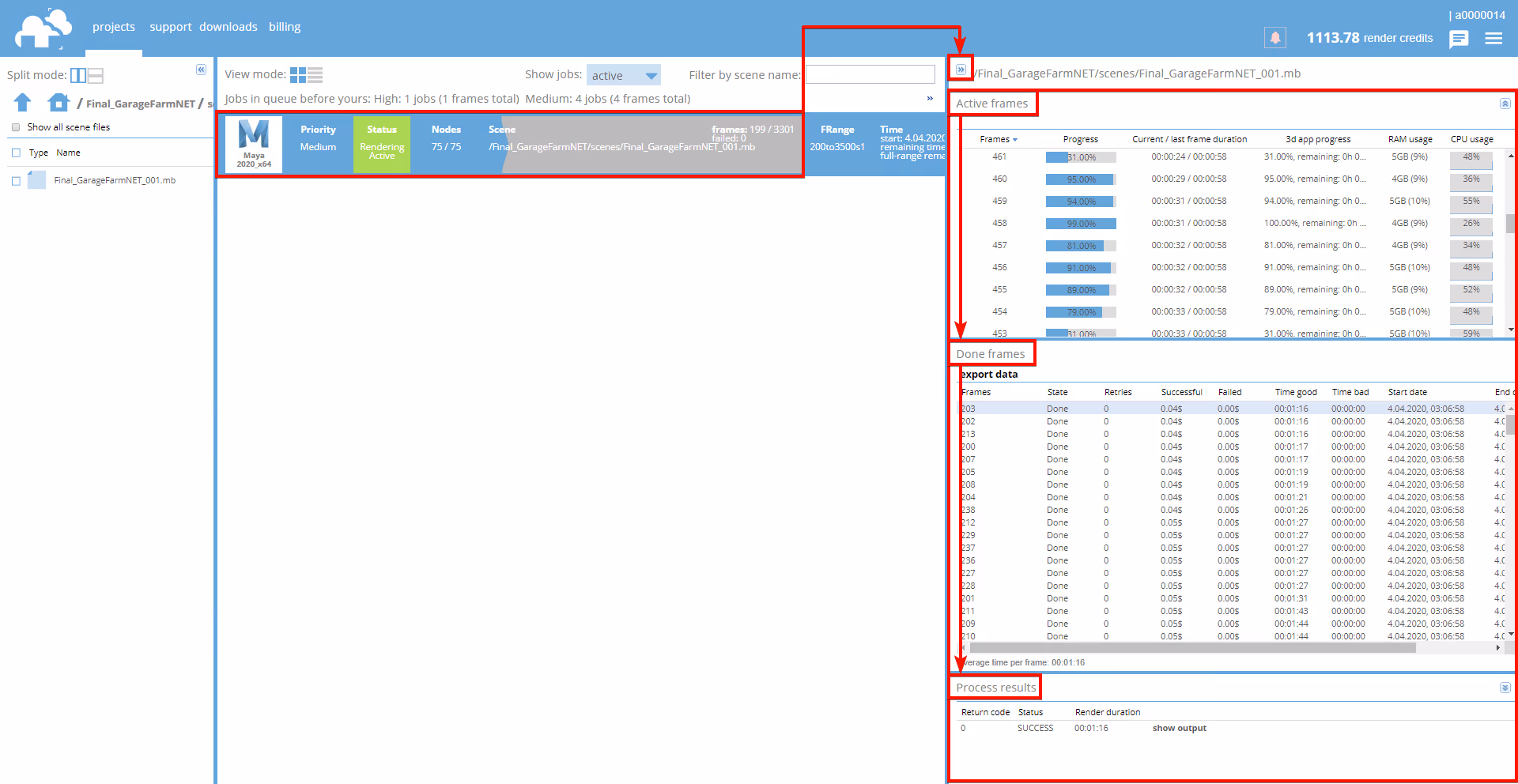Viewport: 1518px width, 784px height.
Task: Click the 3d app progress column header
Action: tap(1318, 139)
